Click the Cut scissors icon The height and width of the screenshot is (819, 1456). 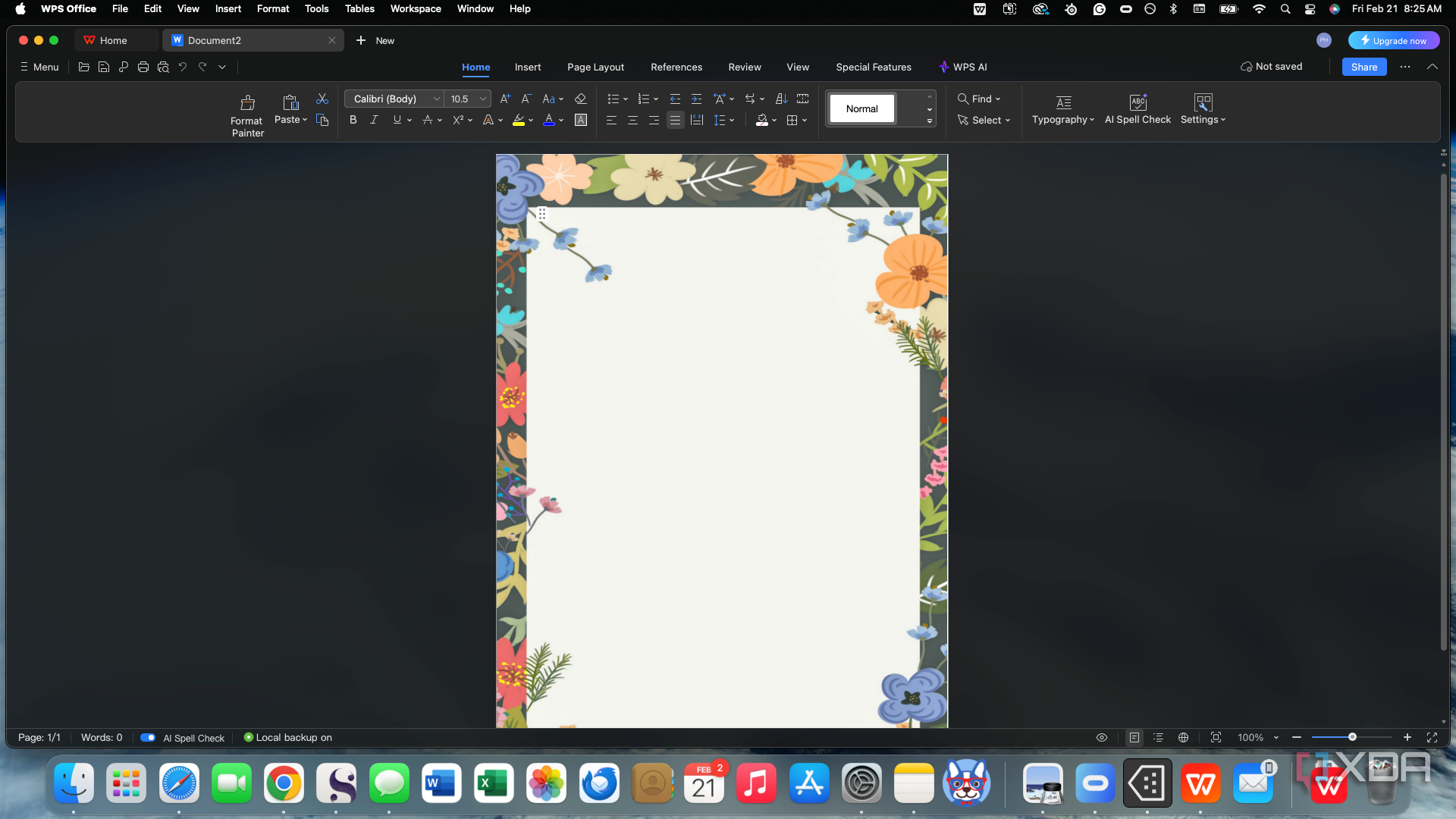click(x=322, y=99)
